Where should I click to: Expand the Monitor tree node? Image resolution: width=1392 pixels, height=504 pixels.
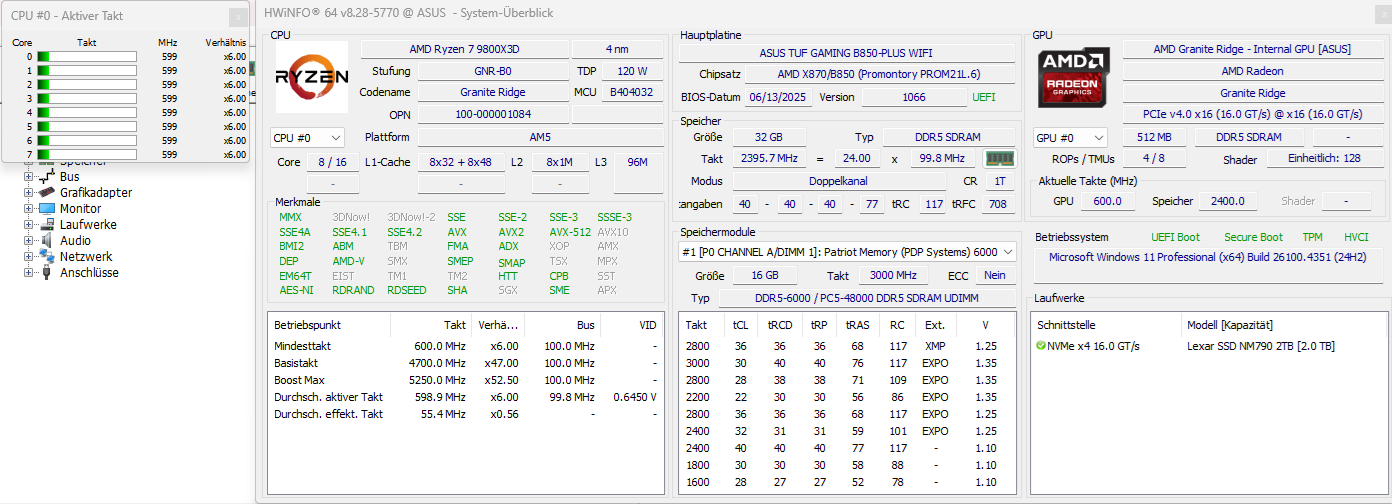[28, 209]
